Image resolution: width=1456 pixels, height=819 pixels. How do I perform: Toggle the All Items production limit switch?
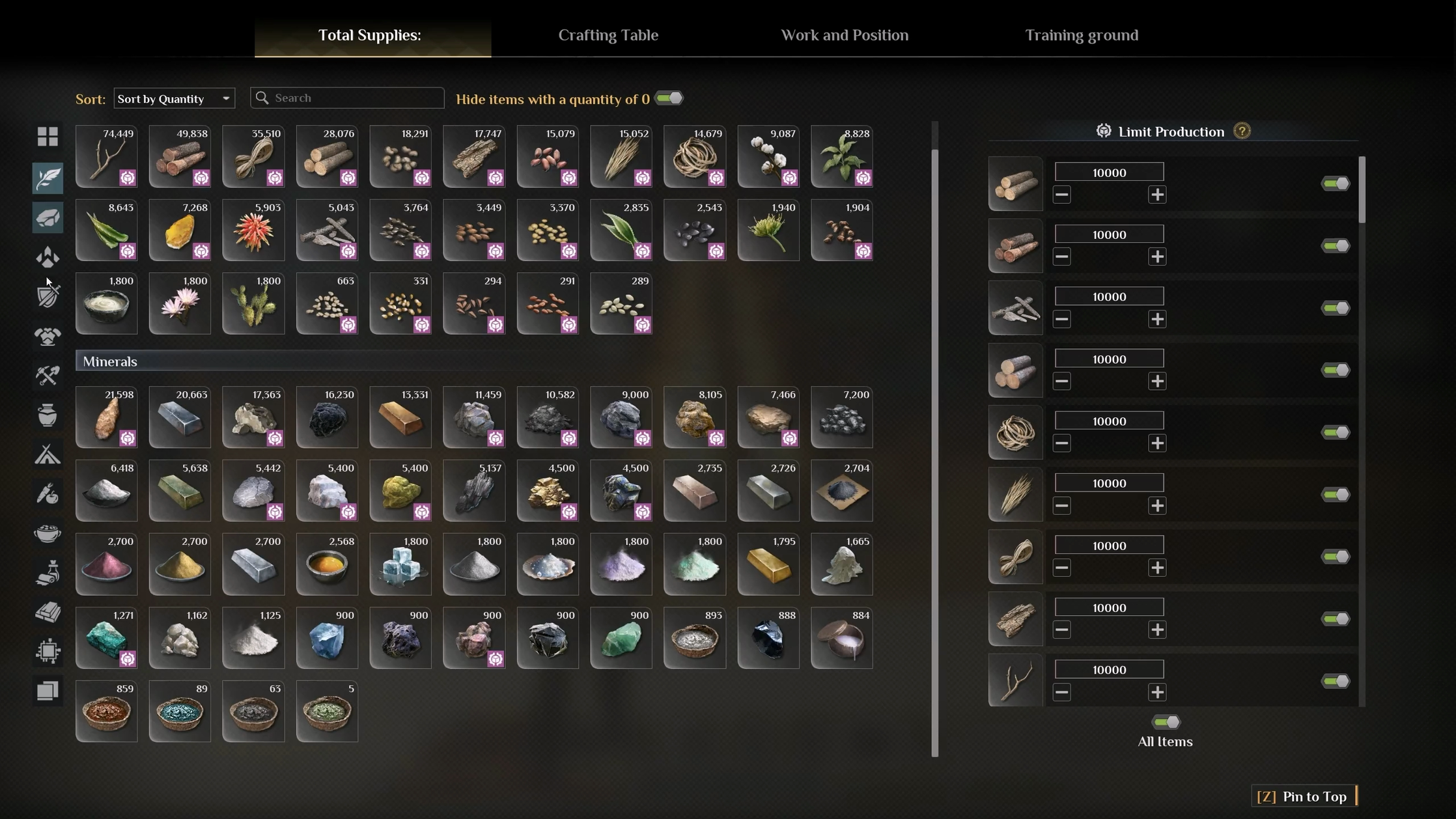[1166, 722]
